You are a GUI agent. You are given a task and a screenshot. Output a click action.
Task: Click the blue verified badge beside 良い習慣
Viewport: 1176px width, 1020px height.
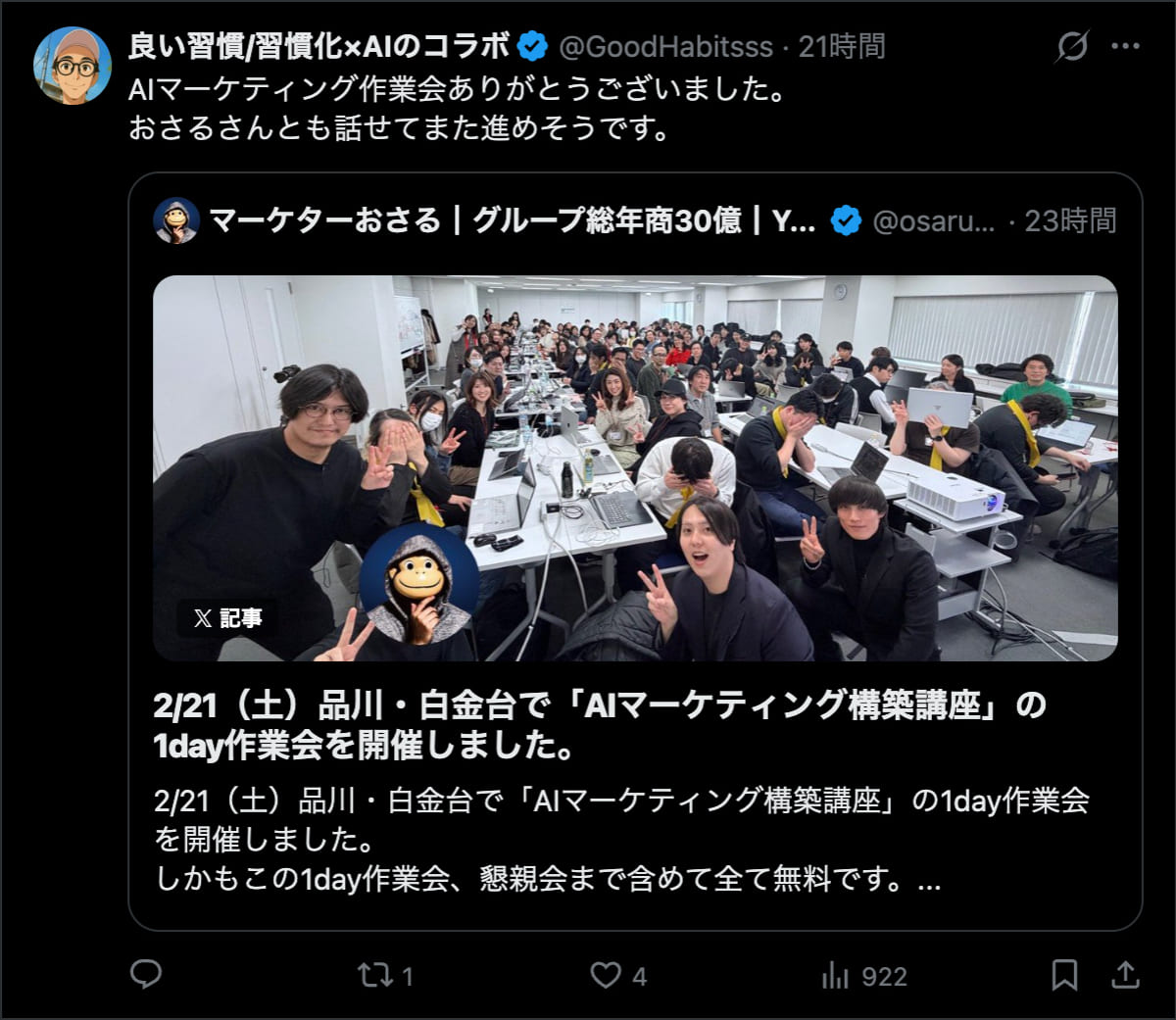click(x=532, y=46)
